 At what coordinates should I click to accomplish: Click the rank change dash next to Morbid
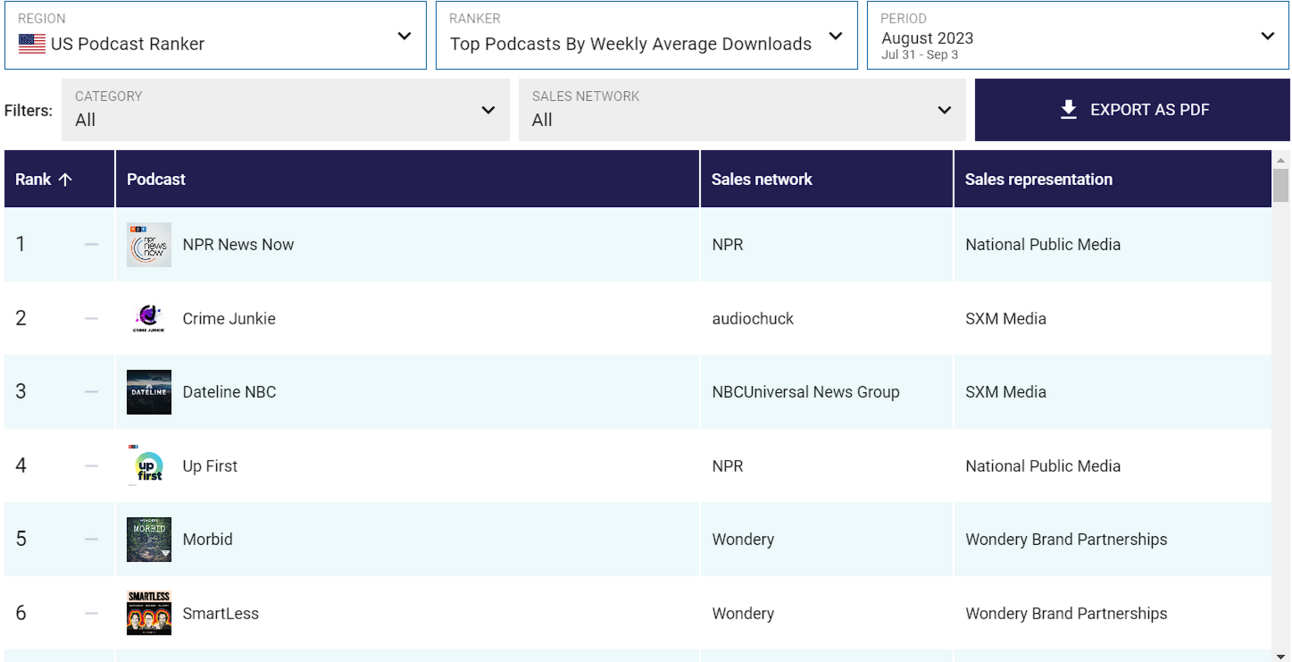click(91, 538)
